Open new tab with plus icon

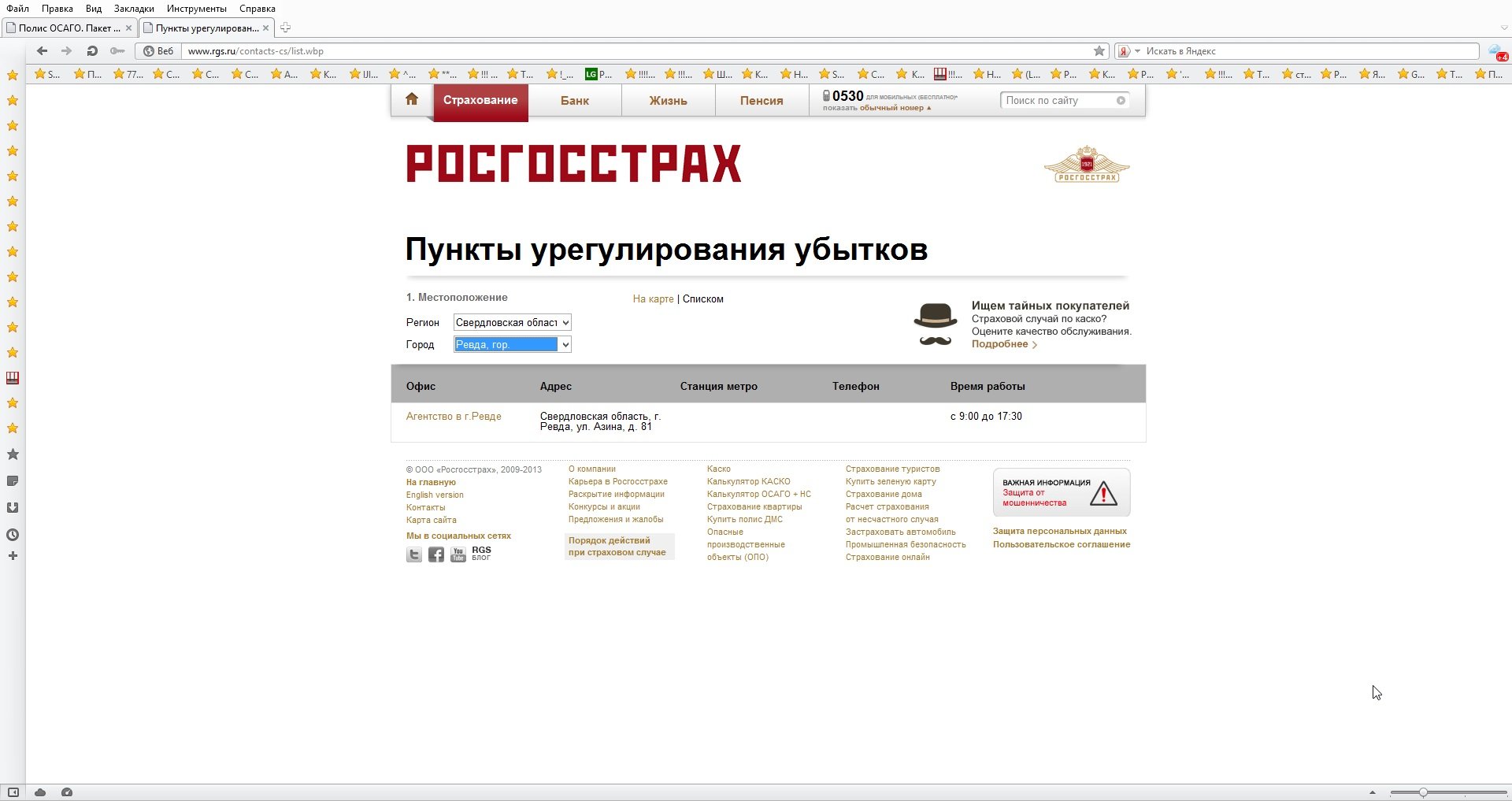pyautogui.click(x=286, y=28)
